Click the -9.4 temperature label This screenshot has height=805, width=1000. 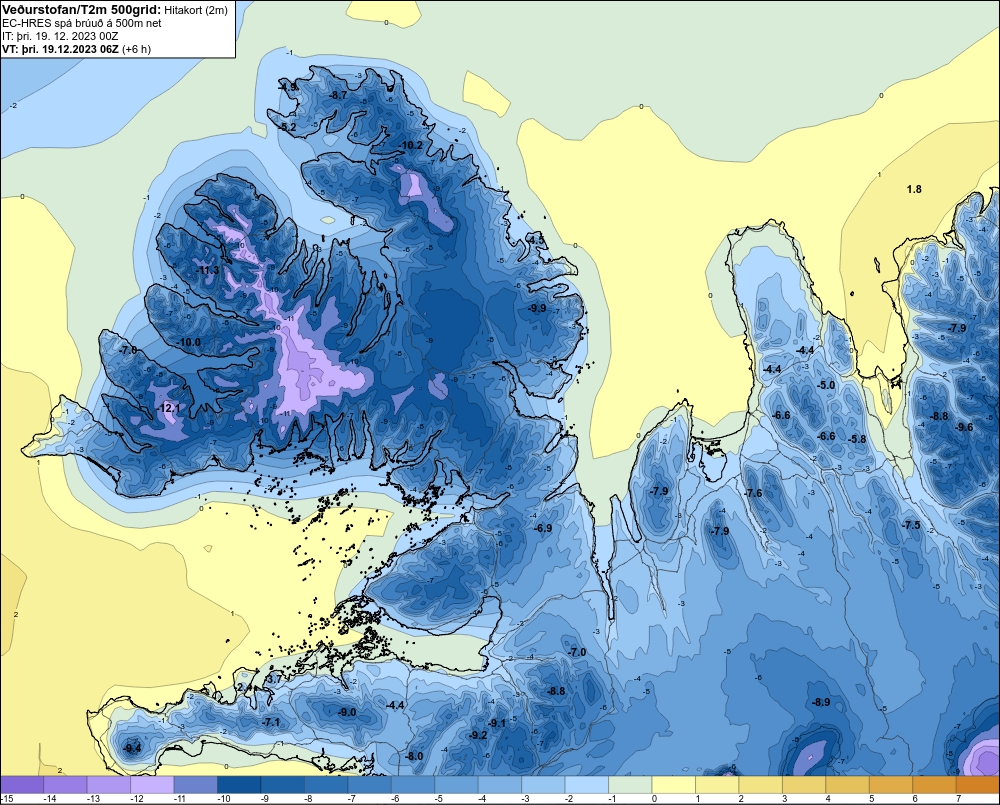pos(133,748)
